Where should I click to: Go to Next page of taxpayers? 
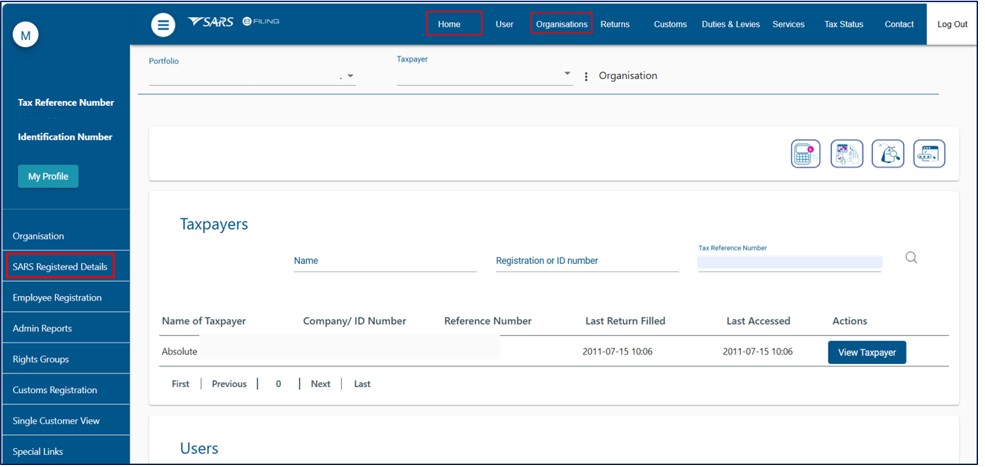320,384
